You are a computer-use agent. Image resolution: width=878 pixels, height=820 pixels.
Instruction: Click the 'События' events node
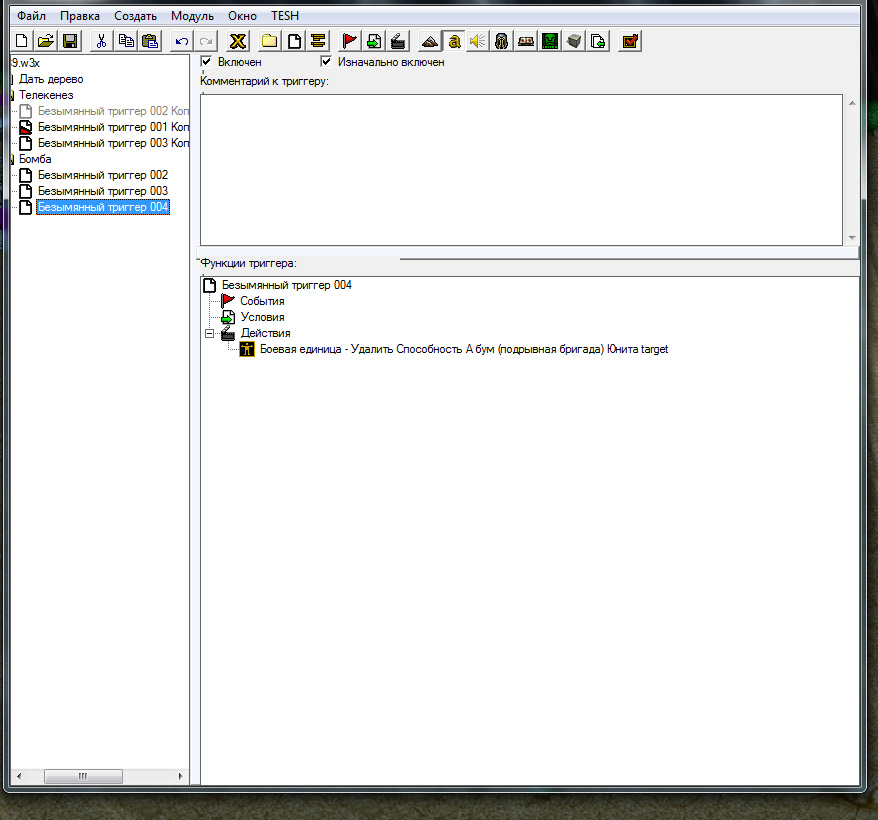(x=262, y=301)
